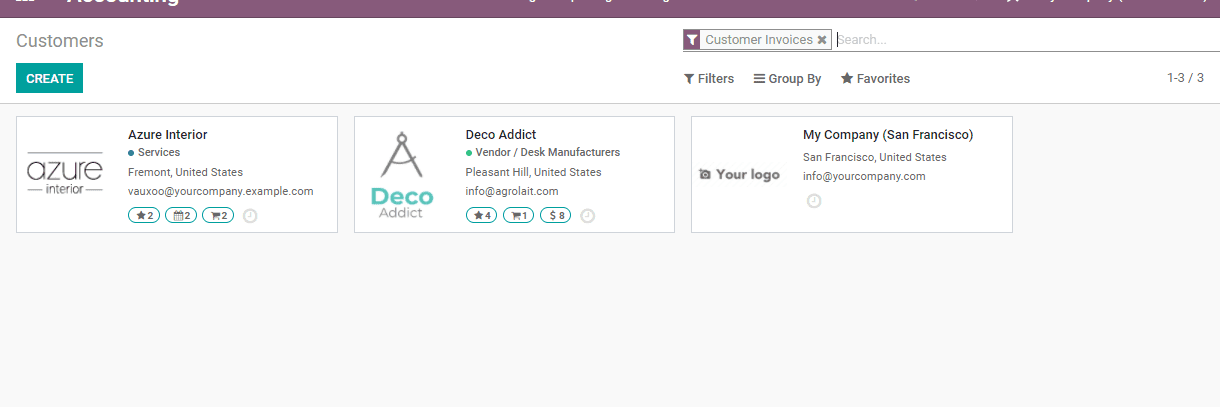Viewport: 1220px width, 407px height.
Task: Click the Azure Interior logo thumbnail
Action: coord(65,174)
